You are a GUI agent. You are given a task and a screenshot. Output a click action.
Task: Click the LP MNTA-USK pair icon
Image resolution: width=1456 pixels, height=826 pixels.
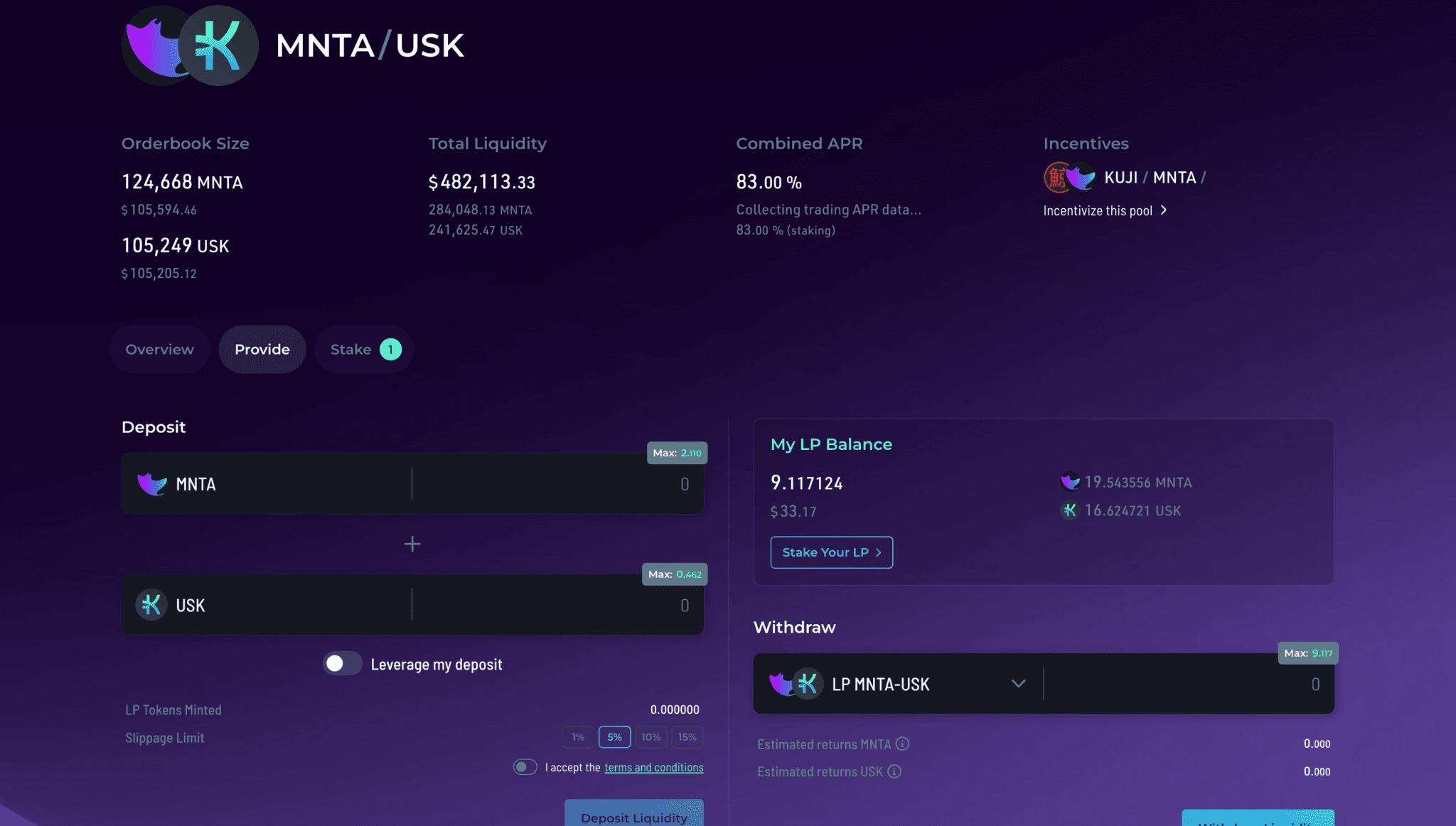coord(796,684)
